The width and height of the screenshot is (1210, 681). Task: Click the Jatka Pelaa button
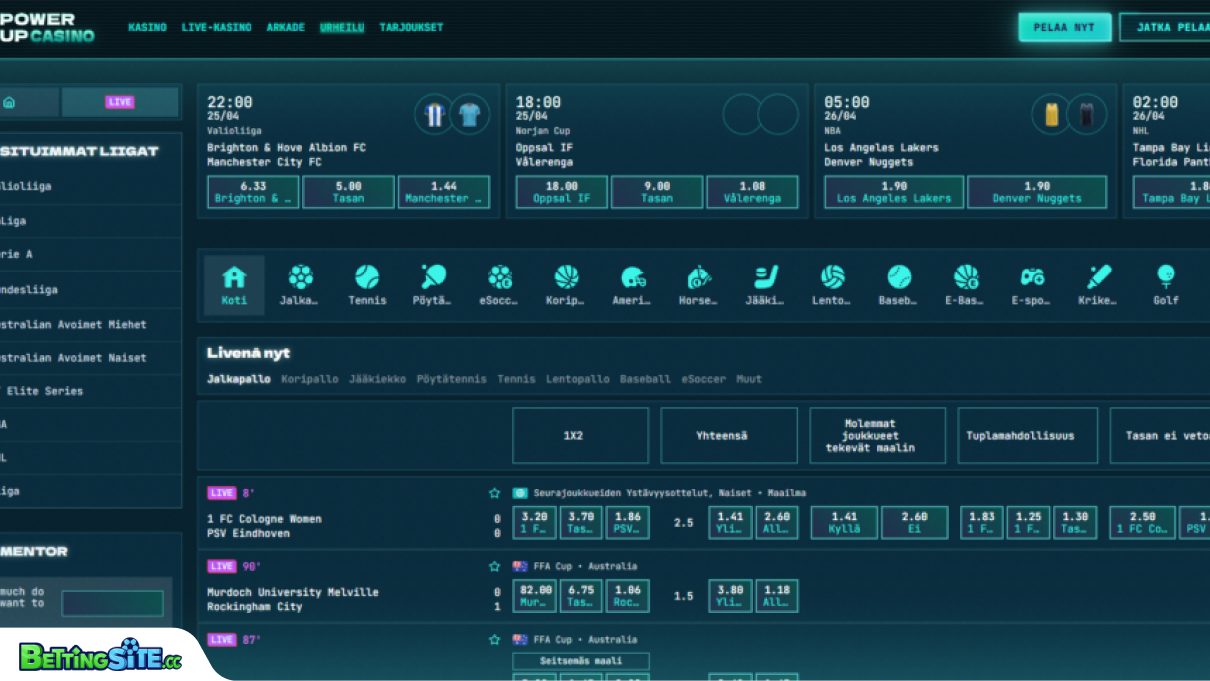(1166, 27)
